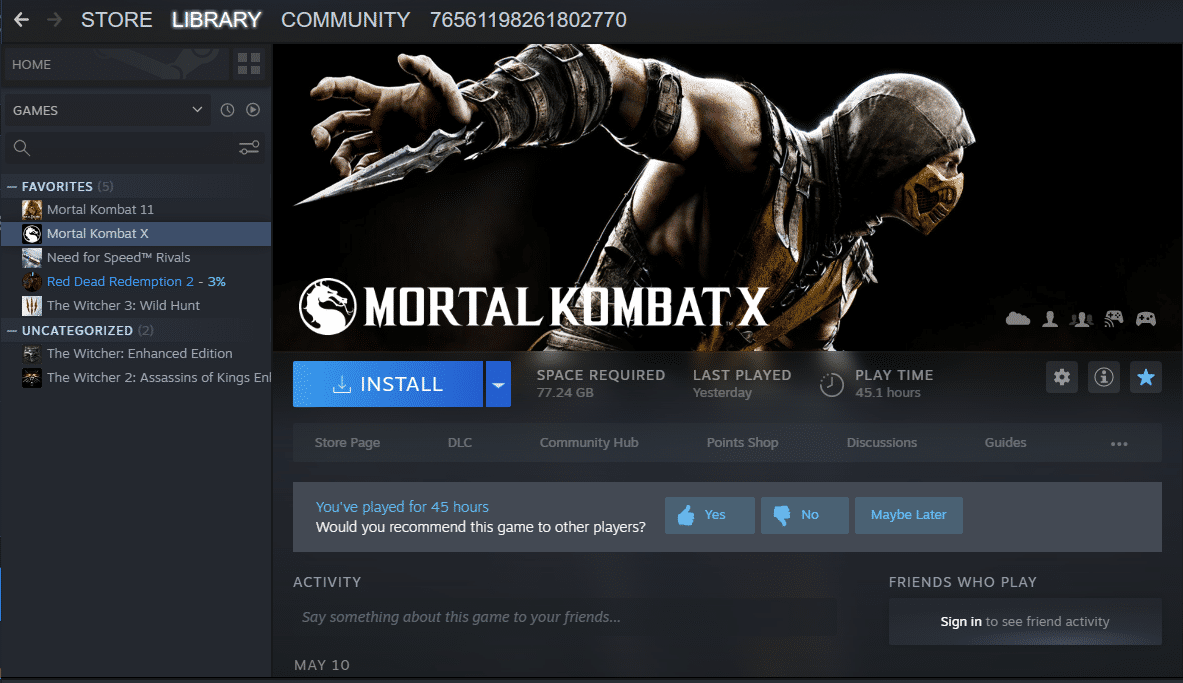Collapse the FAVORITES category
1183x683 pixels.
click(x=12, y=186)
